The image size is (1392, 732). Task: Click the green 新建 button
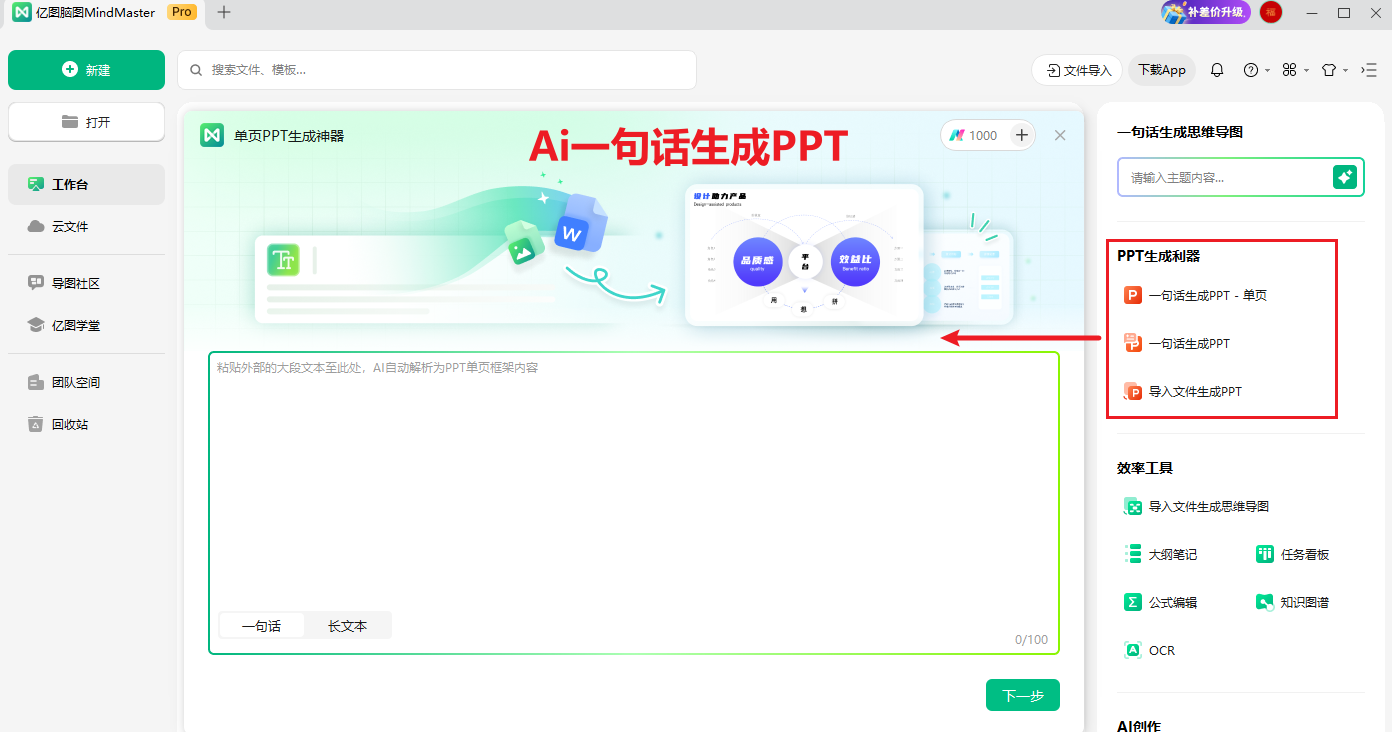86,70
